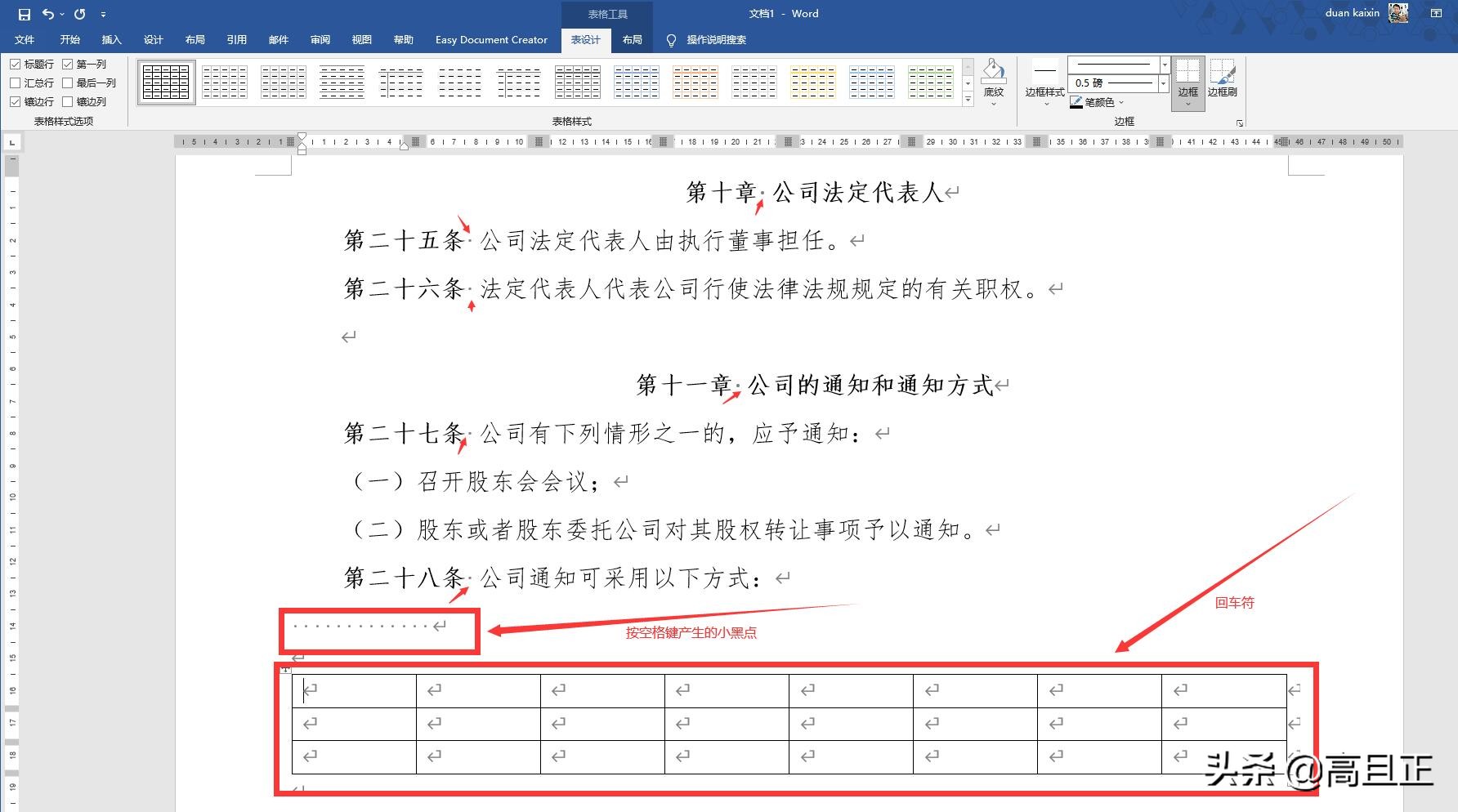Select the black pen color swatch
Viewport: 1458px width, 812px height.
[1076, 109]
